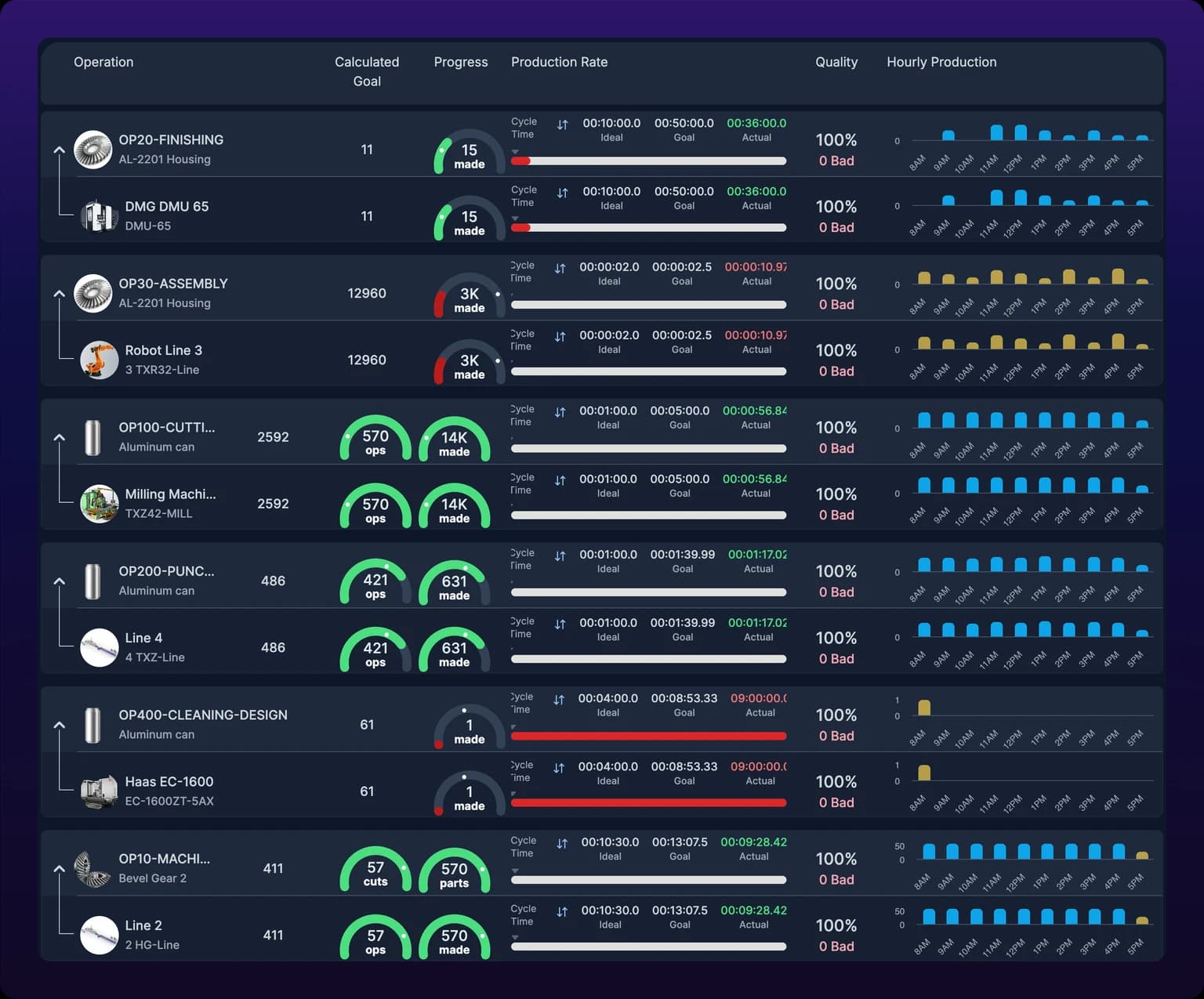Open the DMG DMU 65 machine row name

[x=167, y=207]
